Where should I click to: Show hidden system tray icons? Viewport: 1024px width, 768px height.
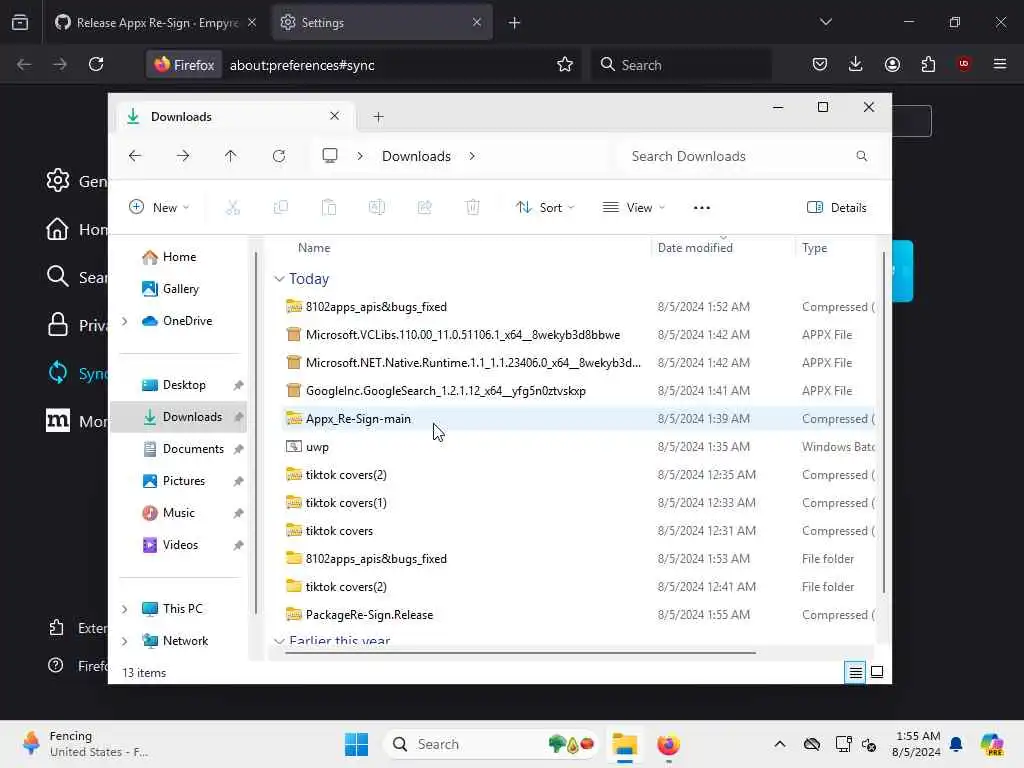pyautogui.click(x=780, y=744)
